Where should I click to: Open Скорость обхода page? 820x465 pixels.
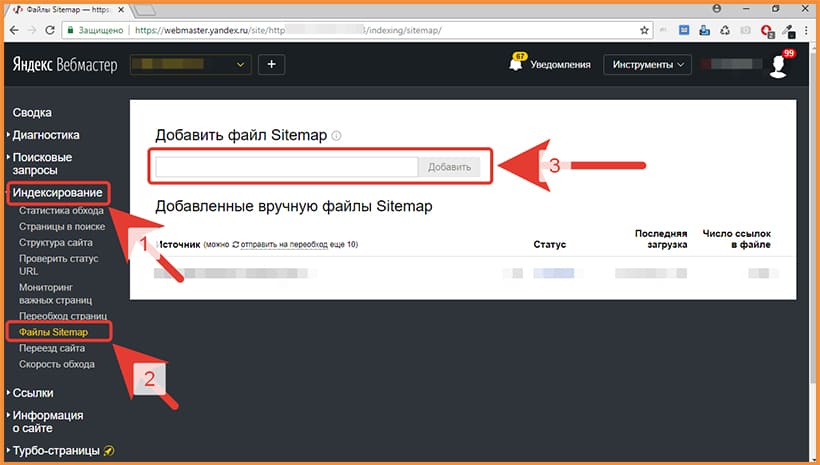click(56, 364)
